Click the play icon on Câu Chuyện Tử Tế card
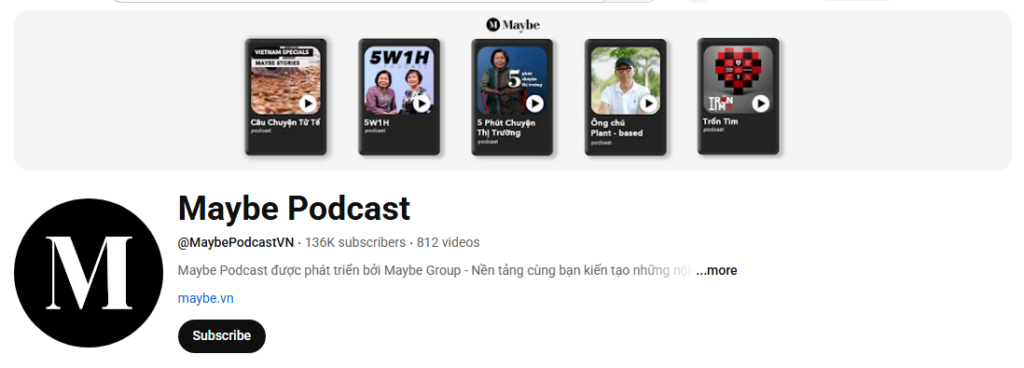Screen dimensions: 1024x368 (308, 103)
